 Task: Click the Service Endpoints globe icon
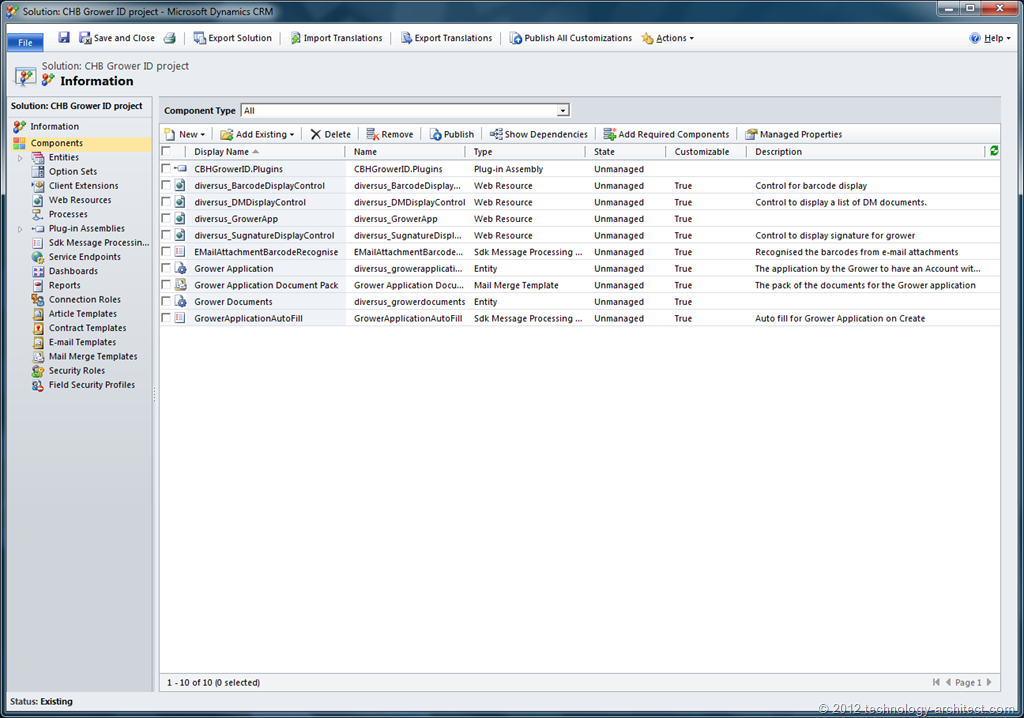pos(38,257)
